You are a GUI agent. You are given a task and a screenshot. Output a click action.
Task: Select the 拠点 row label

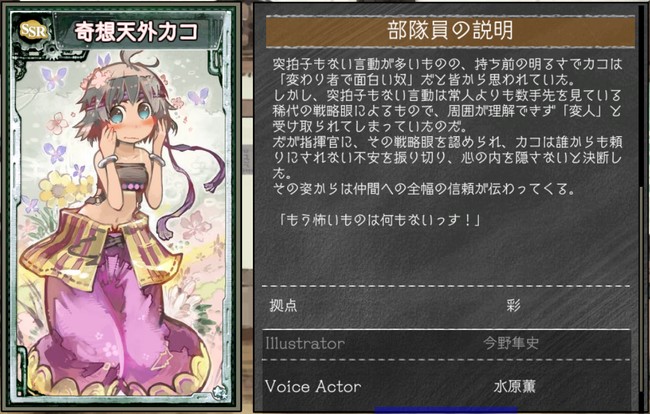283,305
